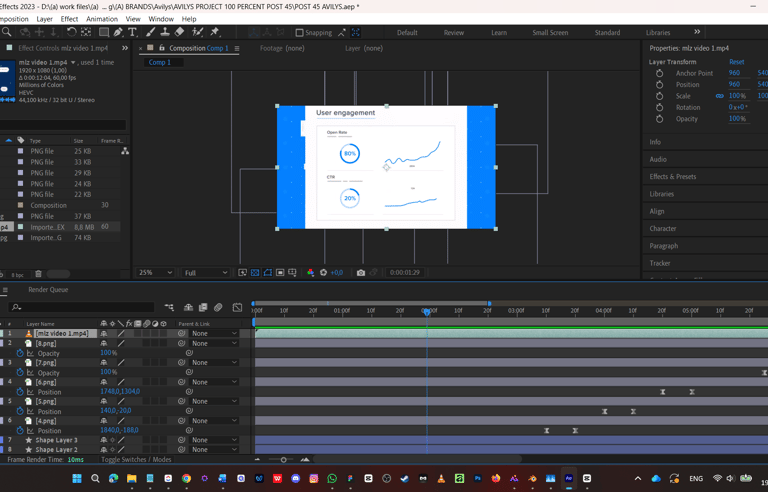The image size is (768, 492).
Task: Delete selected item with trash icon
Action: (38, 274)
